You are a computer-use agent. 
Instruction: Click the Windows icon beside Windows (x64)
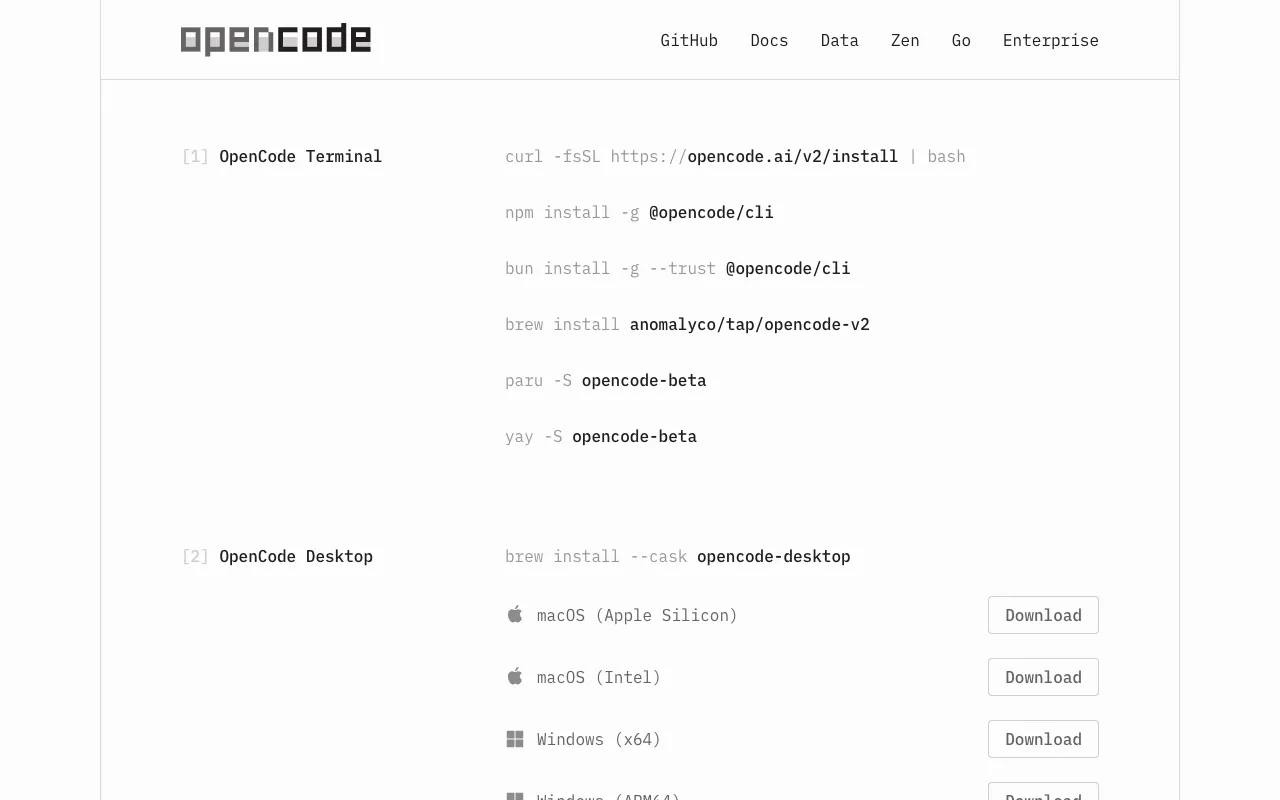[x=515, y=739]
